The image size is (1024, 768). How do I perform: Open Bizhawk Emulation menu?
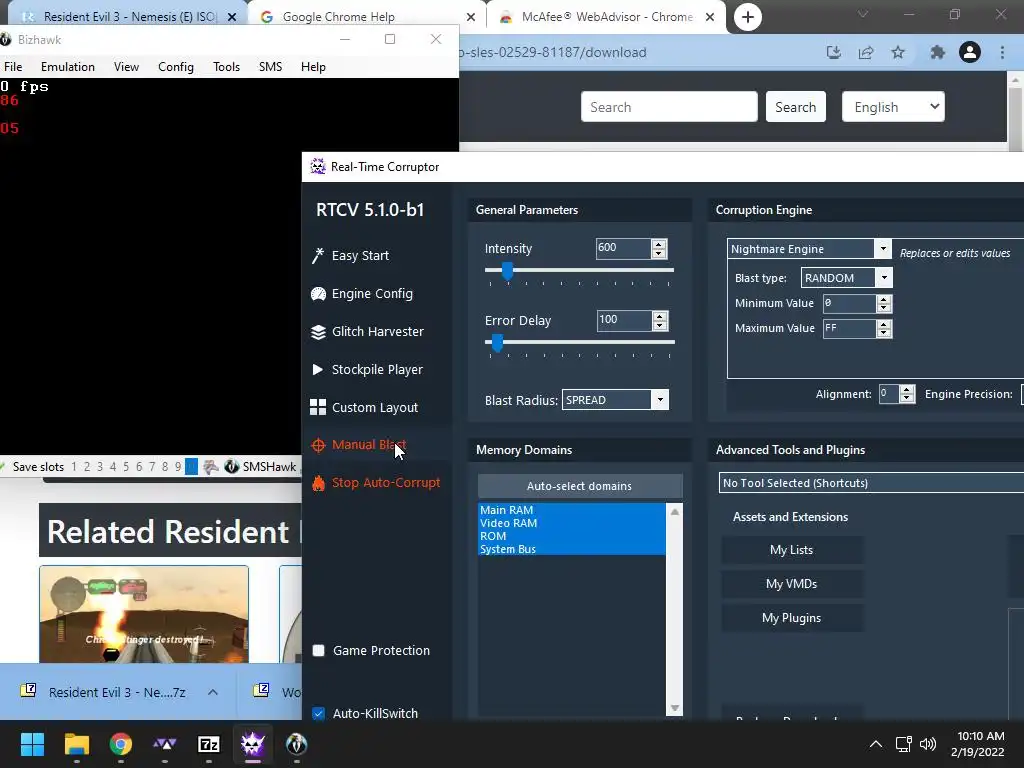(x=68, y=67)
